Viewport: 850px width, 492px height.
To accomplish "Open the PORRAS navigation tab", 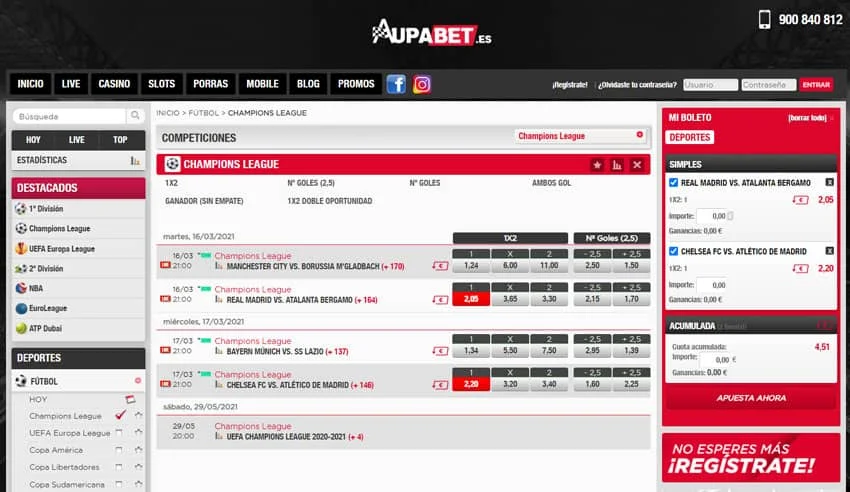I will [210, 84].
